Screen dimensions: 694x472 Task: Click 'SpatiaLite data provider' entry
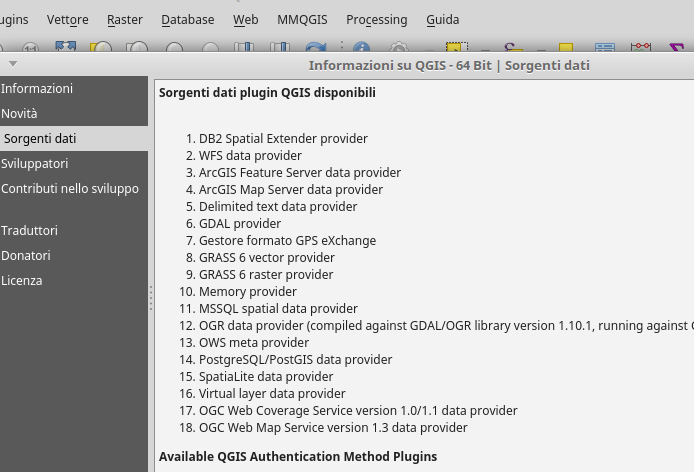pos(266,376)
